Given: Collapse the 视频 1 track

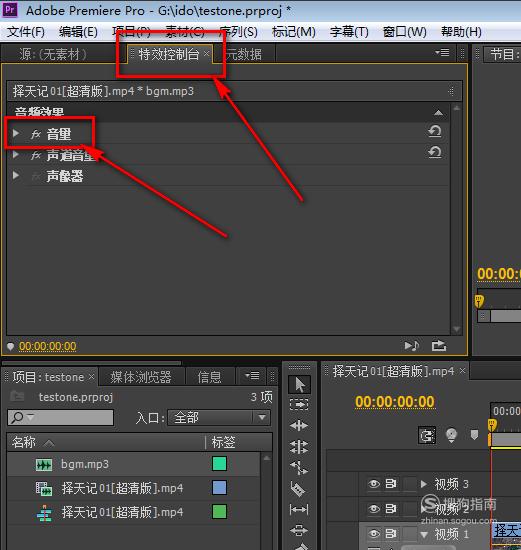Looking at the screenshot, I should [424, 535].
